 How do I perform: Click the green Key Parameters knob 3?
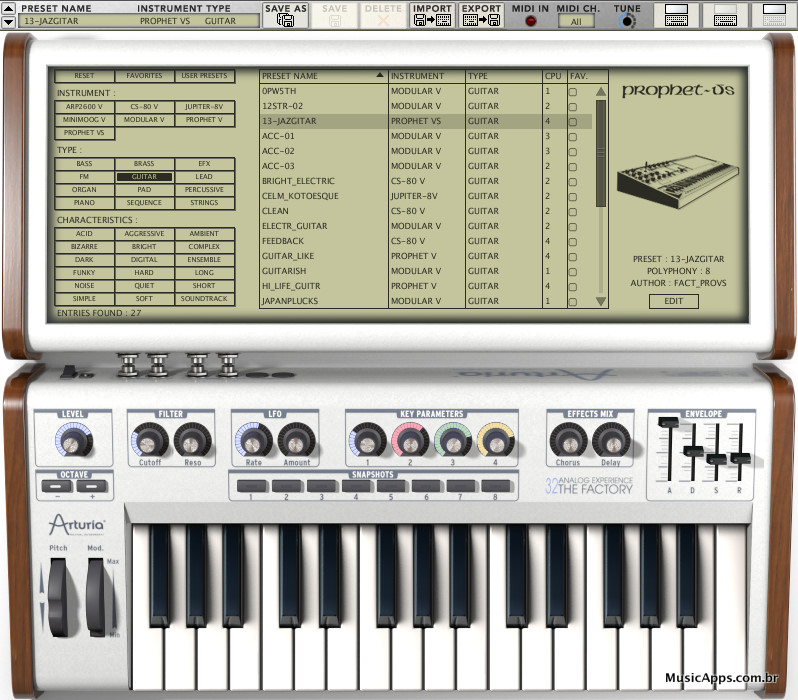point(453,441)
